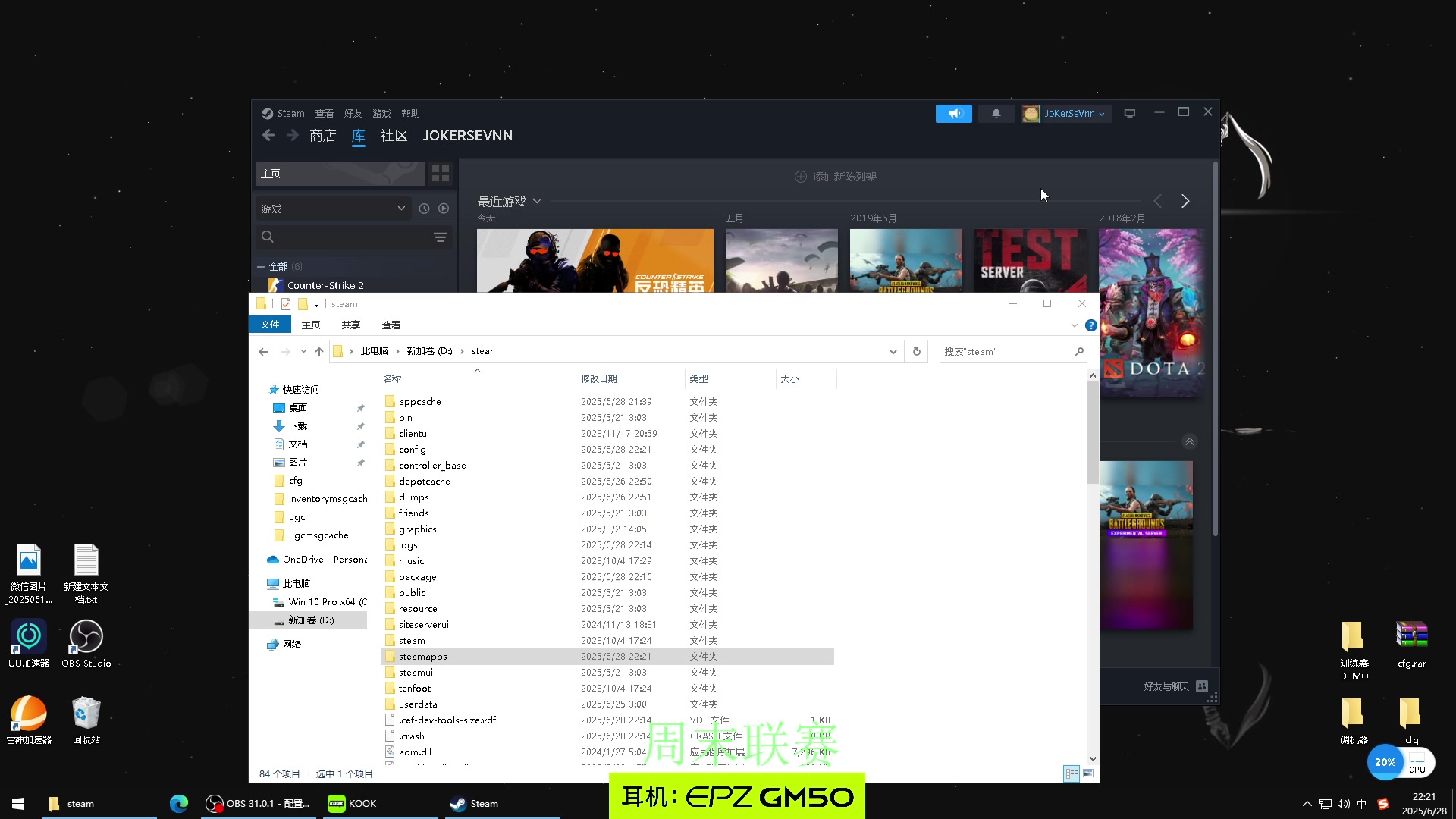1456x819 pixels.
Task: Switch Steam library to grid collections view
Action: 440,174
